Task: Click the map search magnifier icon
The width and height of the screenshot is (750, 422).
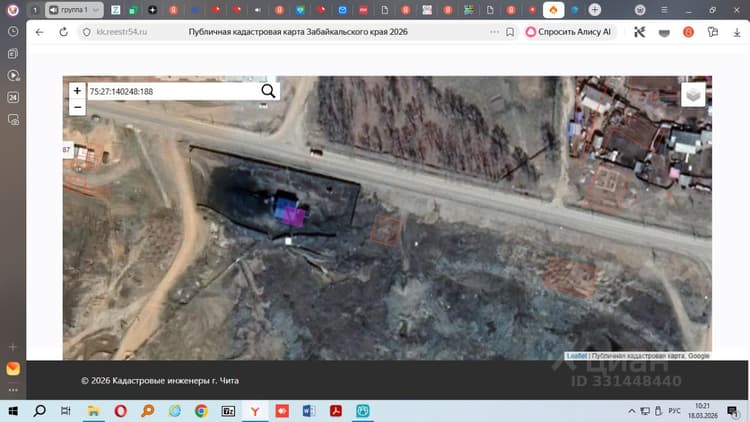Action: tap(268, 91)
